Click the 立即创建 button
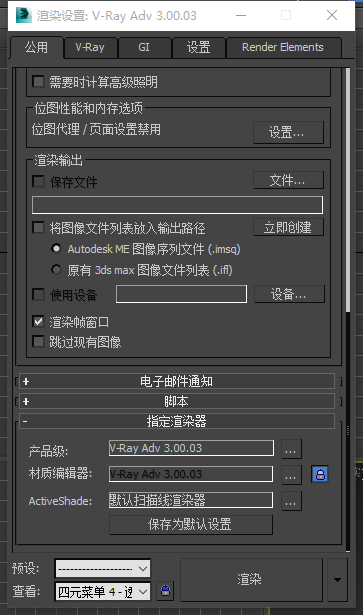Viewport: 363px width, 615px height. 289,227
